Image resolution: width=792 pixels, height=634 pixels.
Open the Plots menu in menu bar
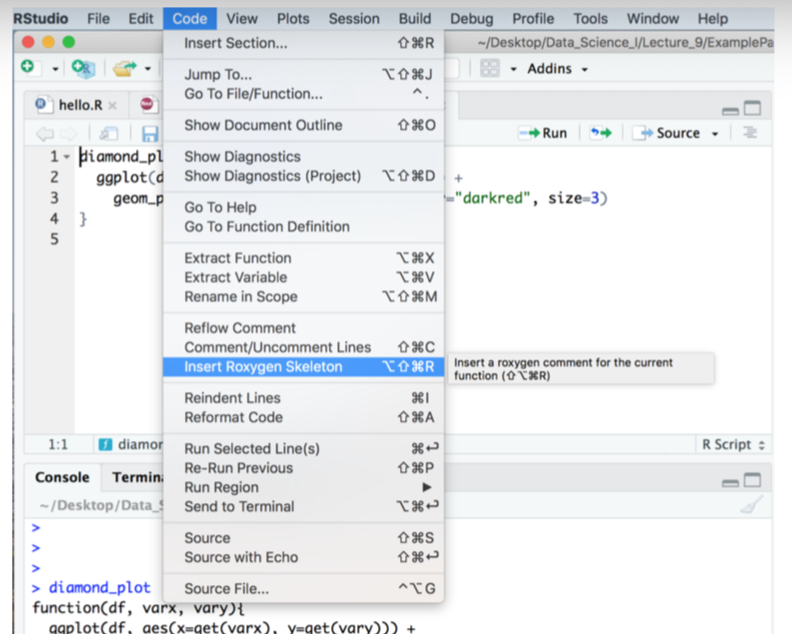click(293, 18)
